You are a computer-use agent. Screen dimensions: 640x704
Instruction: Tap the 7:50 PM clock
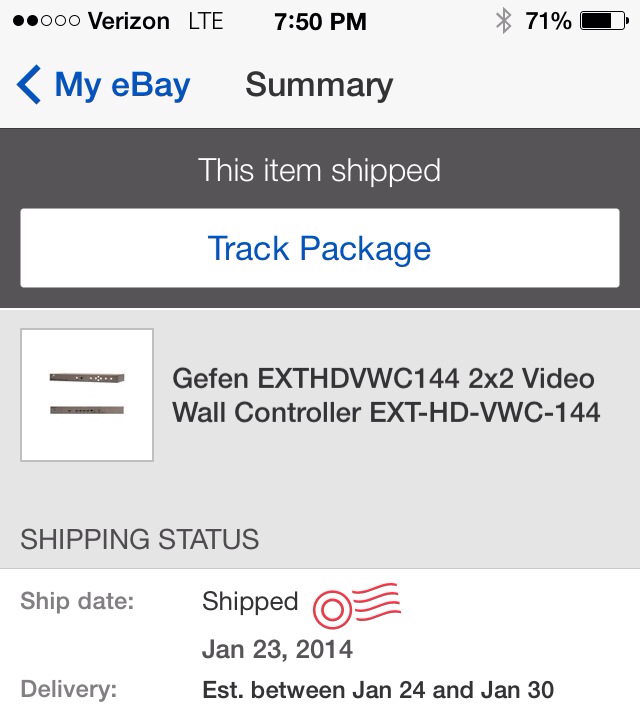(320, 21)
